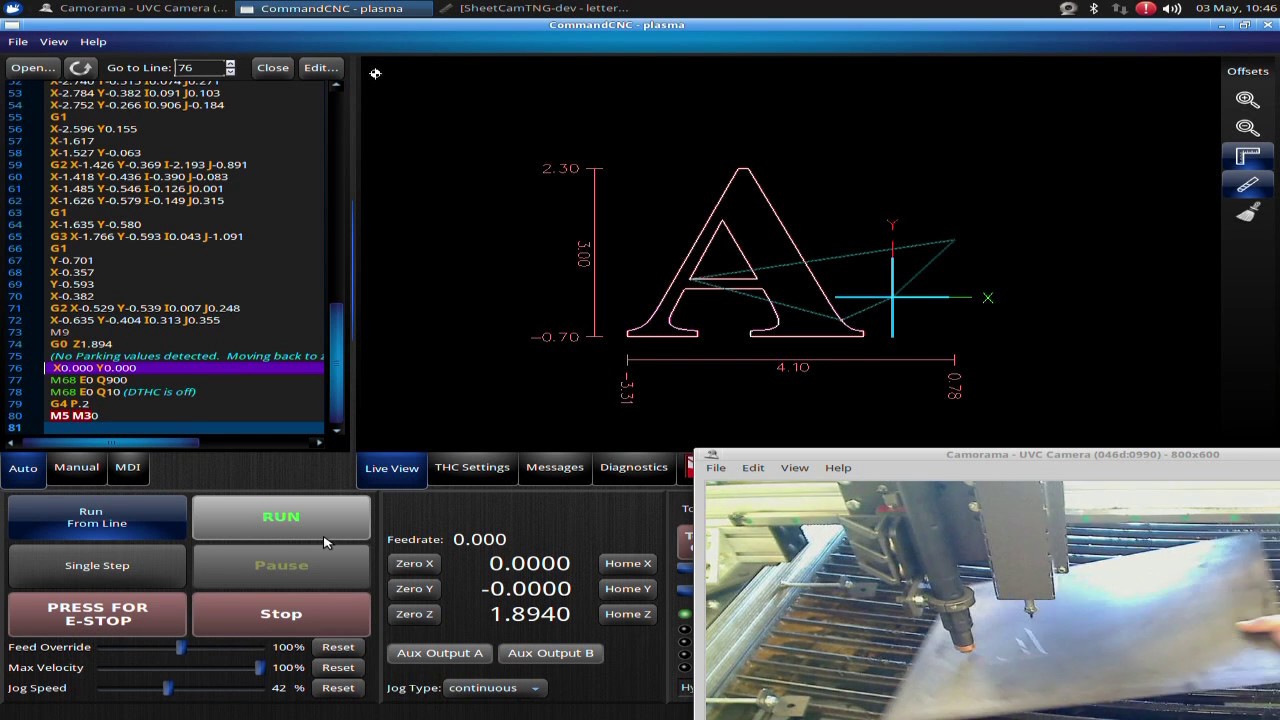The image size is (1280, 720).
Task: Click the red alert notification tray icon
Action: [x=1146, y=8]
